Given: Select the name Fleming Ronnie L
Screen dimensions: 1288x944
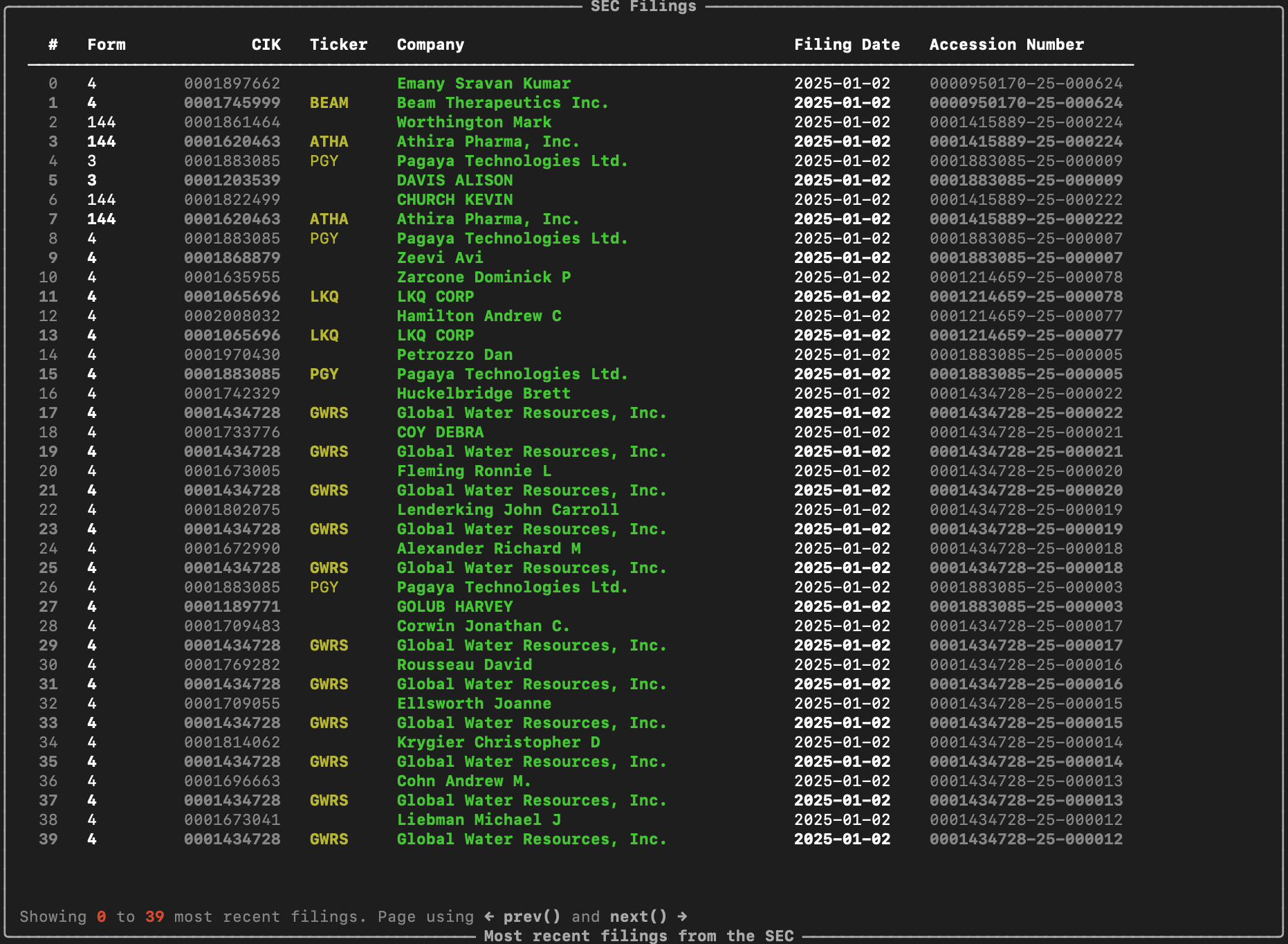Looking at the screenshot, I should point(474,471).
